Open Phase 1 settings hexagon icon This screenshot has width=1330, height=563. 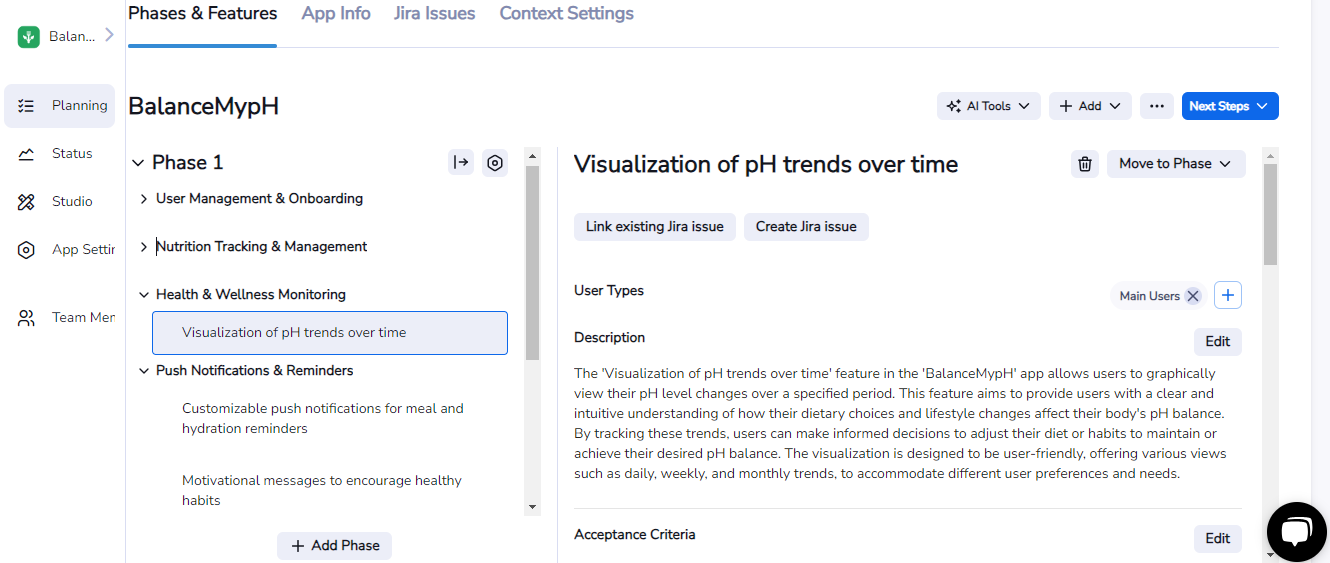(x=495, y=163)
